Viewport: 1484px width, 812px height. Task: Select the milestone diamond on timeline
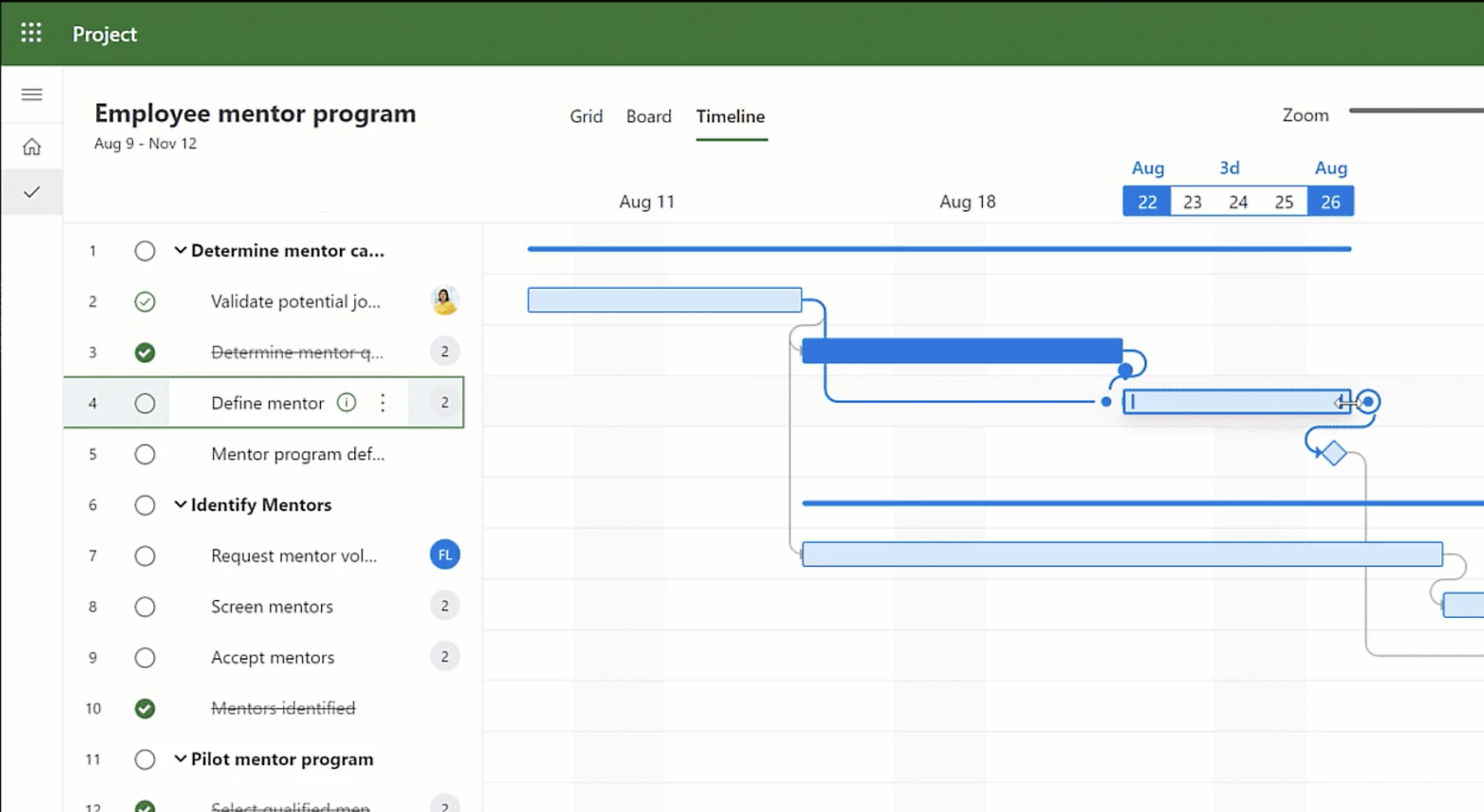click(1333, 453)
